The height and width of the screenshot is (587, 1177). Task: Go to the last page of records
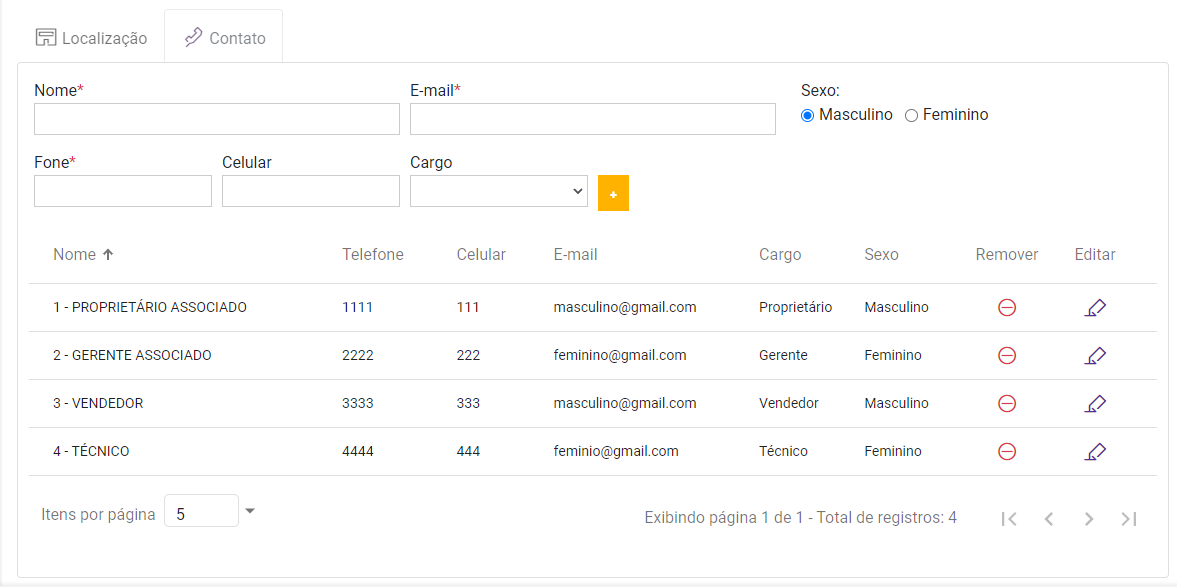[1129, 518]
